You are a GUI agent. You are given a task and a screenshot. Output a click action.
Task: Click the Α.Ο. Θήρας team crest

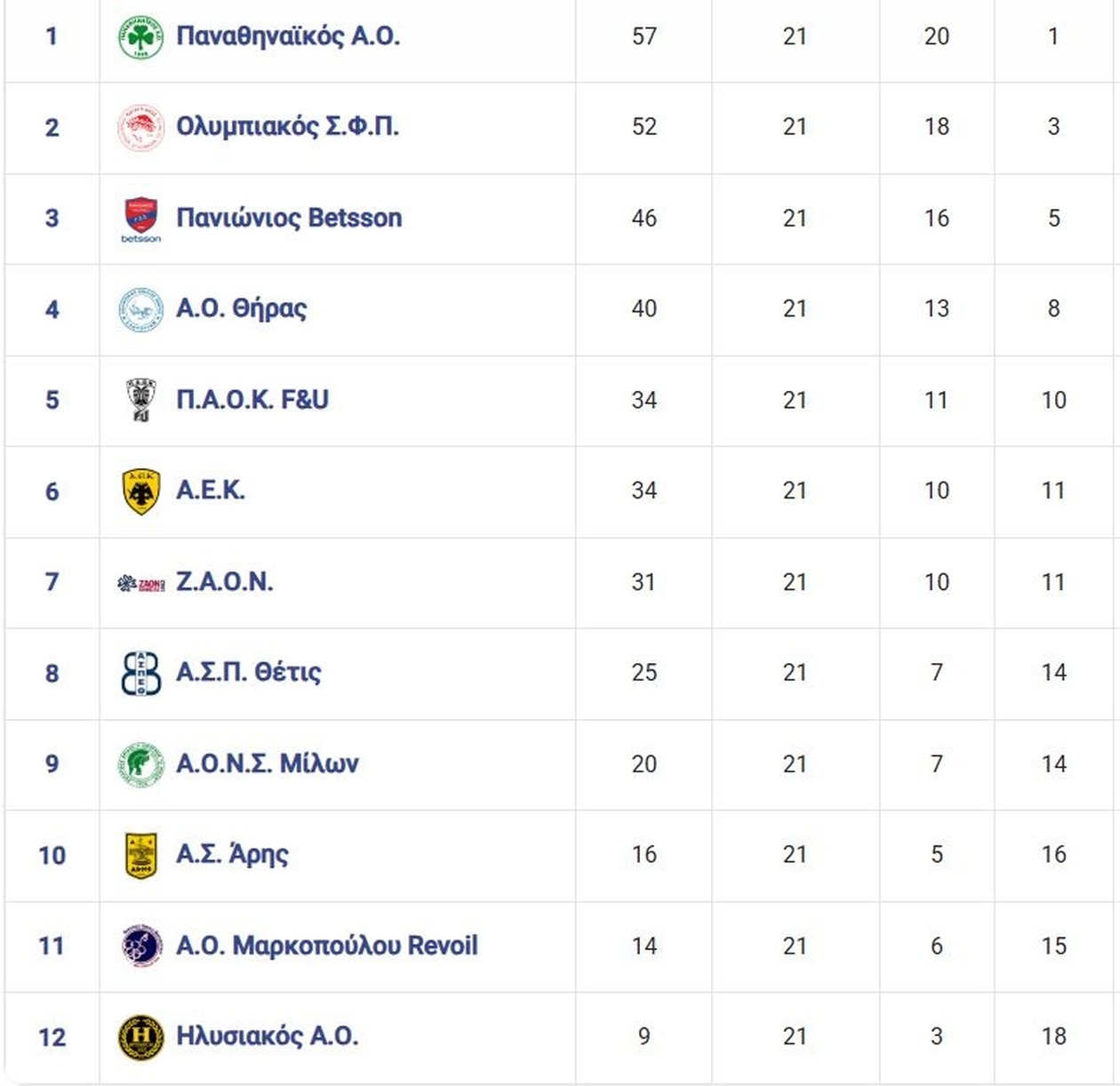point(140,310)
